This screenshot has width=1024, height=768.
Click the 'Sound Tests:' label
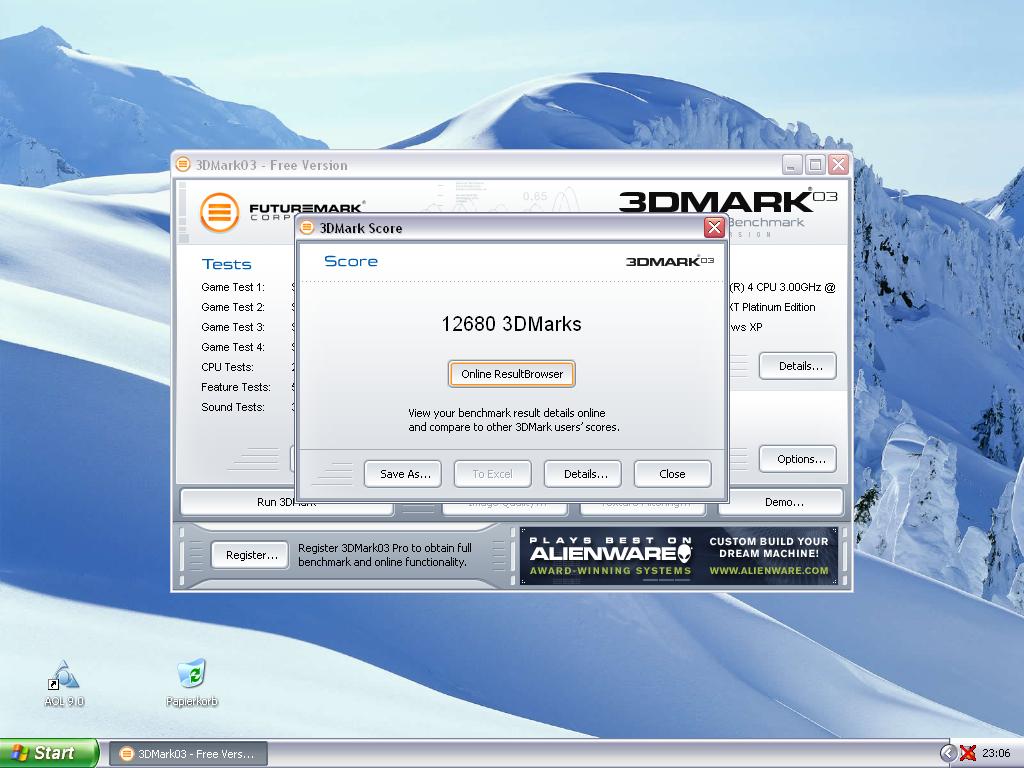point(233,408)
